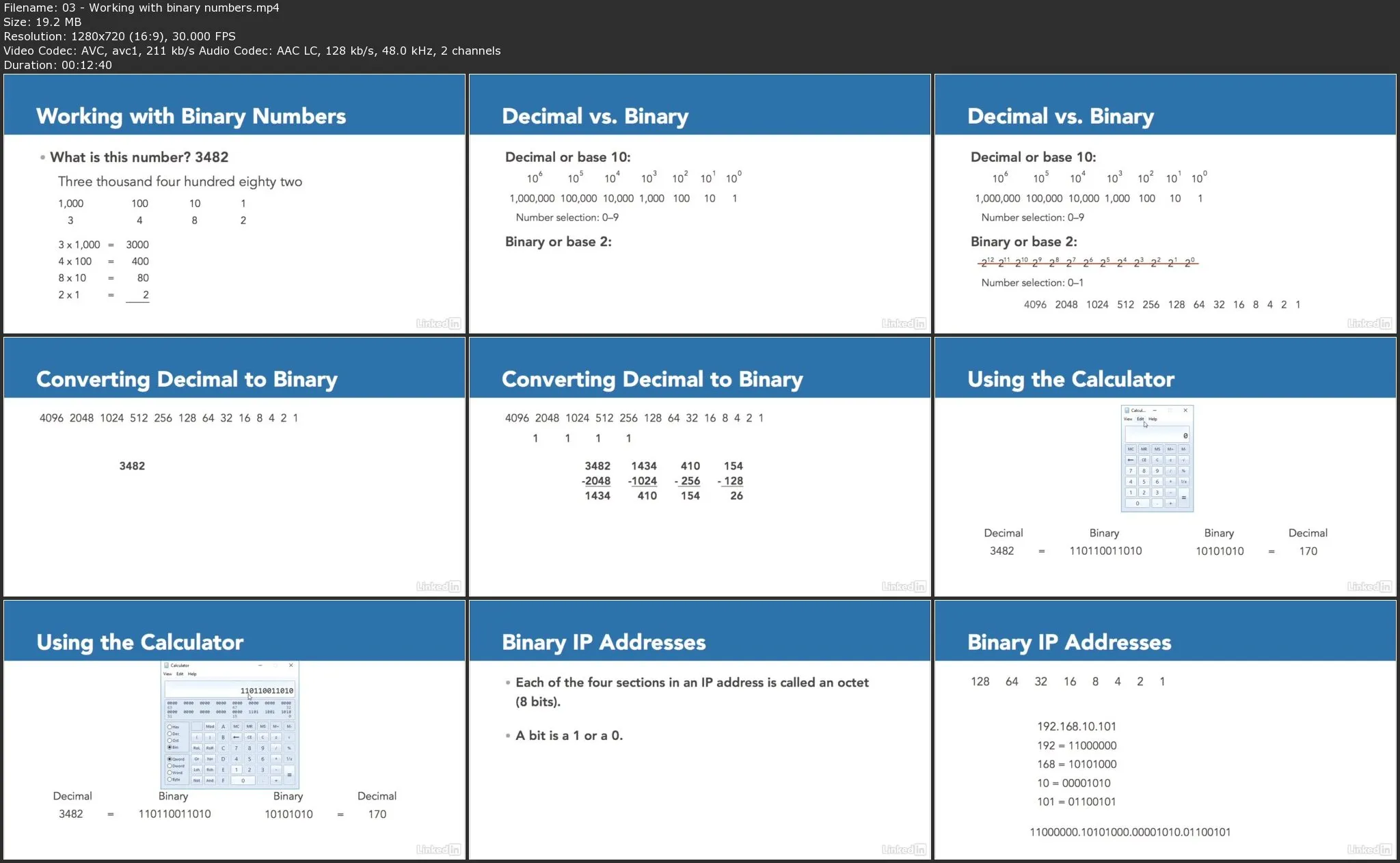Select the Dec radio button in programmer calculator
Image resolution: width=1400 pixels, height=863 pixels.
[170, 734]
